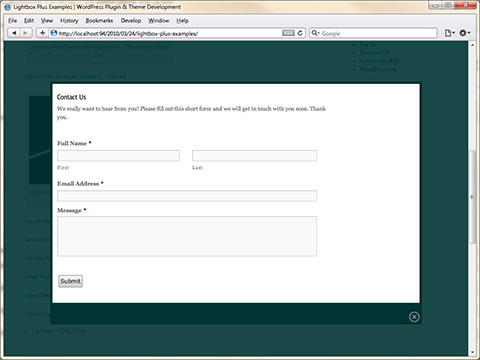The image size is (480, 360).
Task: Open the settings gear menu
Action: coord(464,33)
